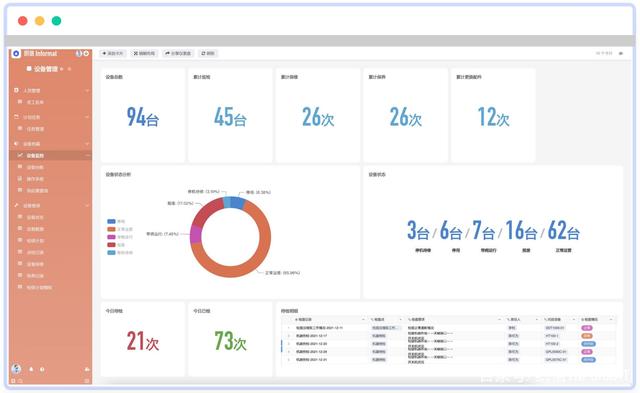640x393 pixels.
Task: Click the magenta slice of the donut chart
Action: point(196,235)
